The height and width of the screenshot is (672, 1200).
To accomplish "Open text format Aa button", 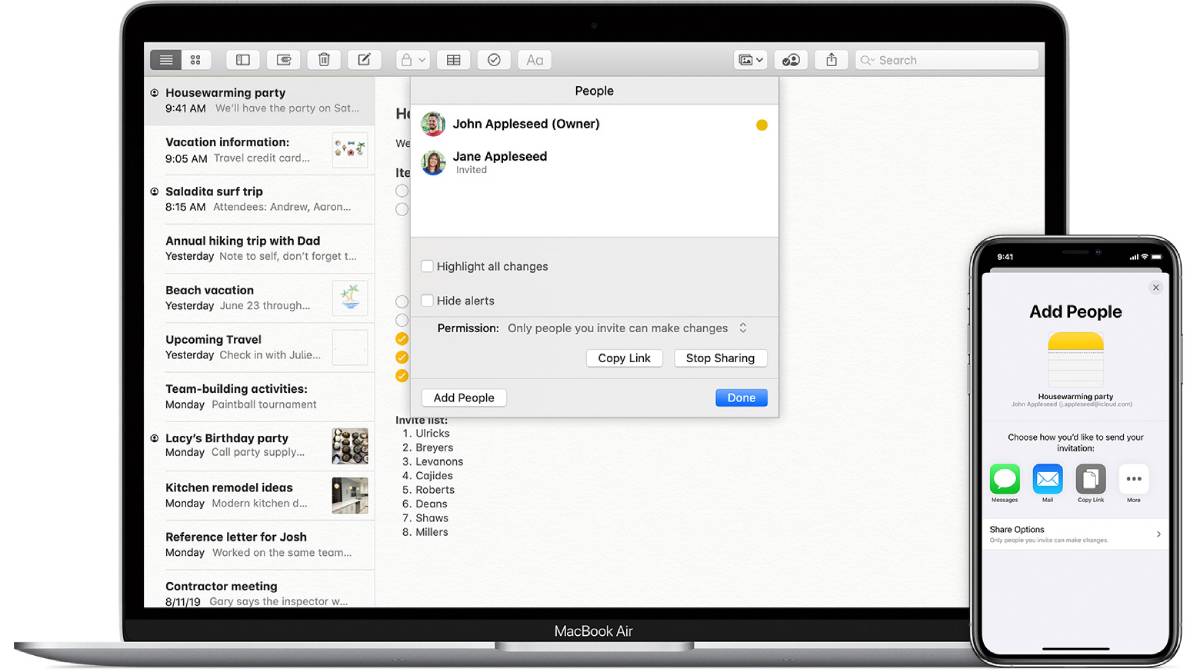I will 535,60.
